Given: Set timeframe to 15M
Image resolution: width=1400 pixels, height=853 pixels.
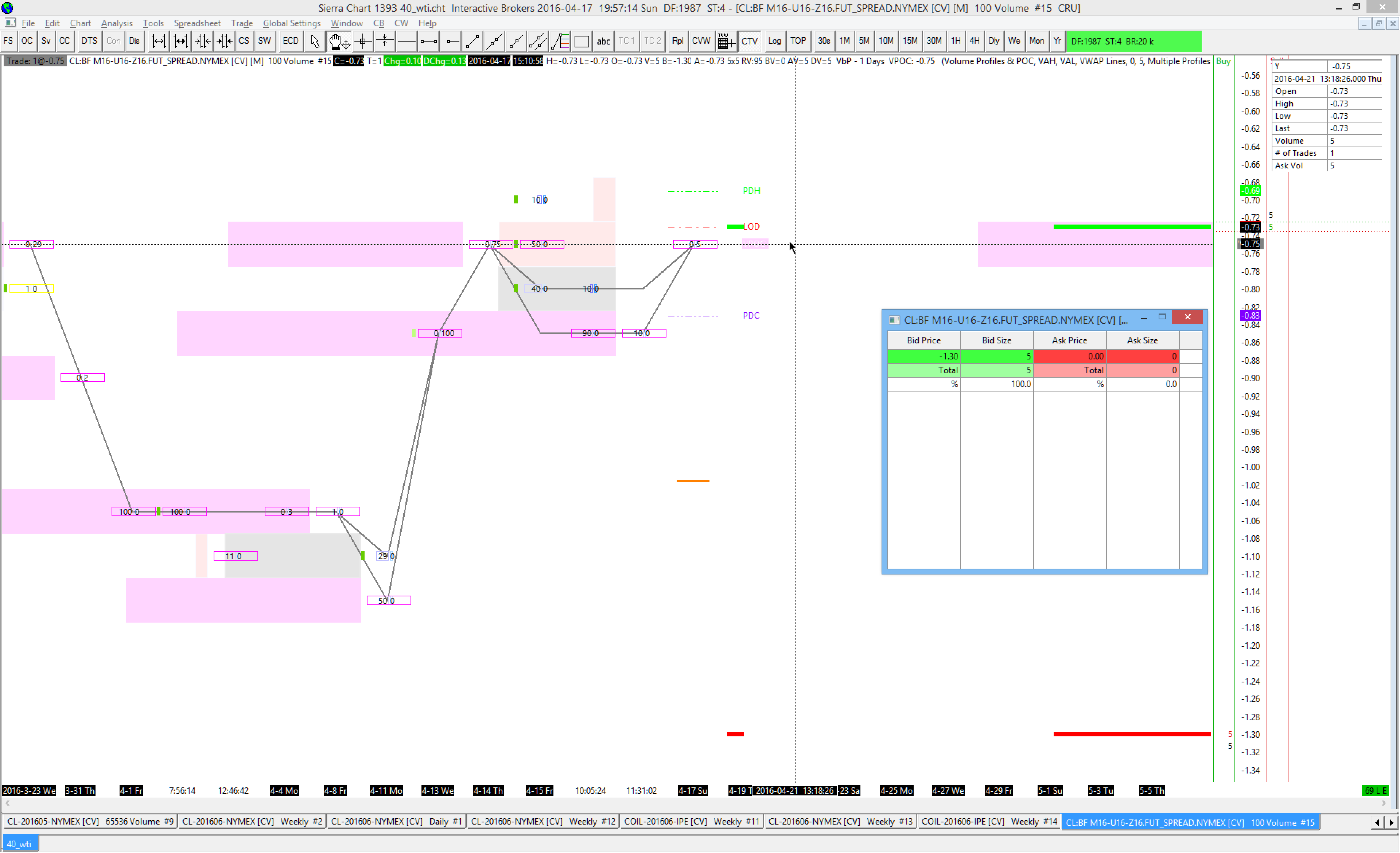Looking at the screenshot, I should pyautogui.click(x=910, y=42).
